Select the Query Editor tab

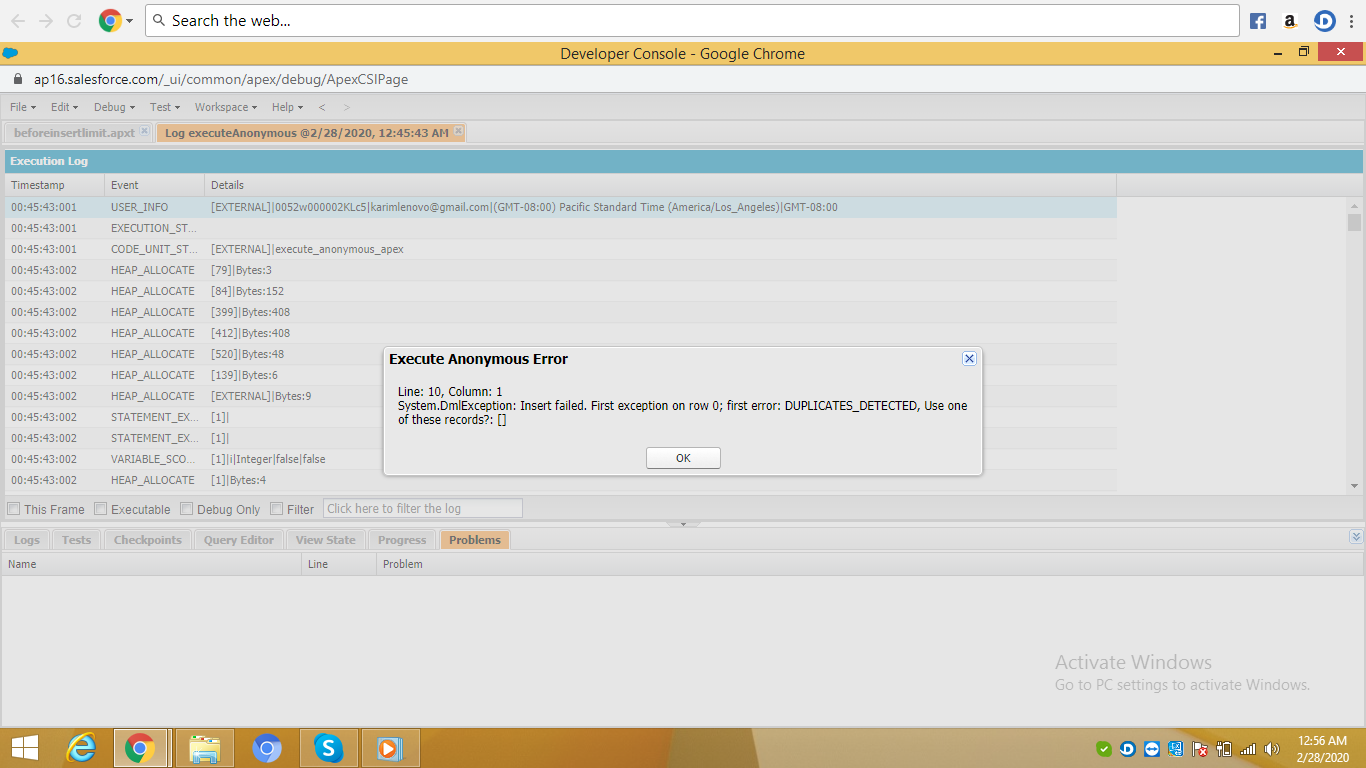point(239,540)
